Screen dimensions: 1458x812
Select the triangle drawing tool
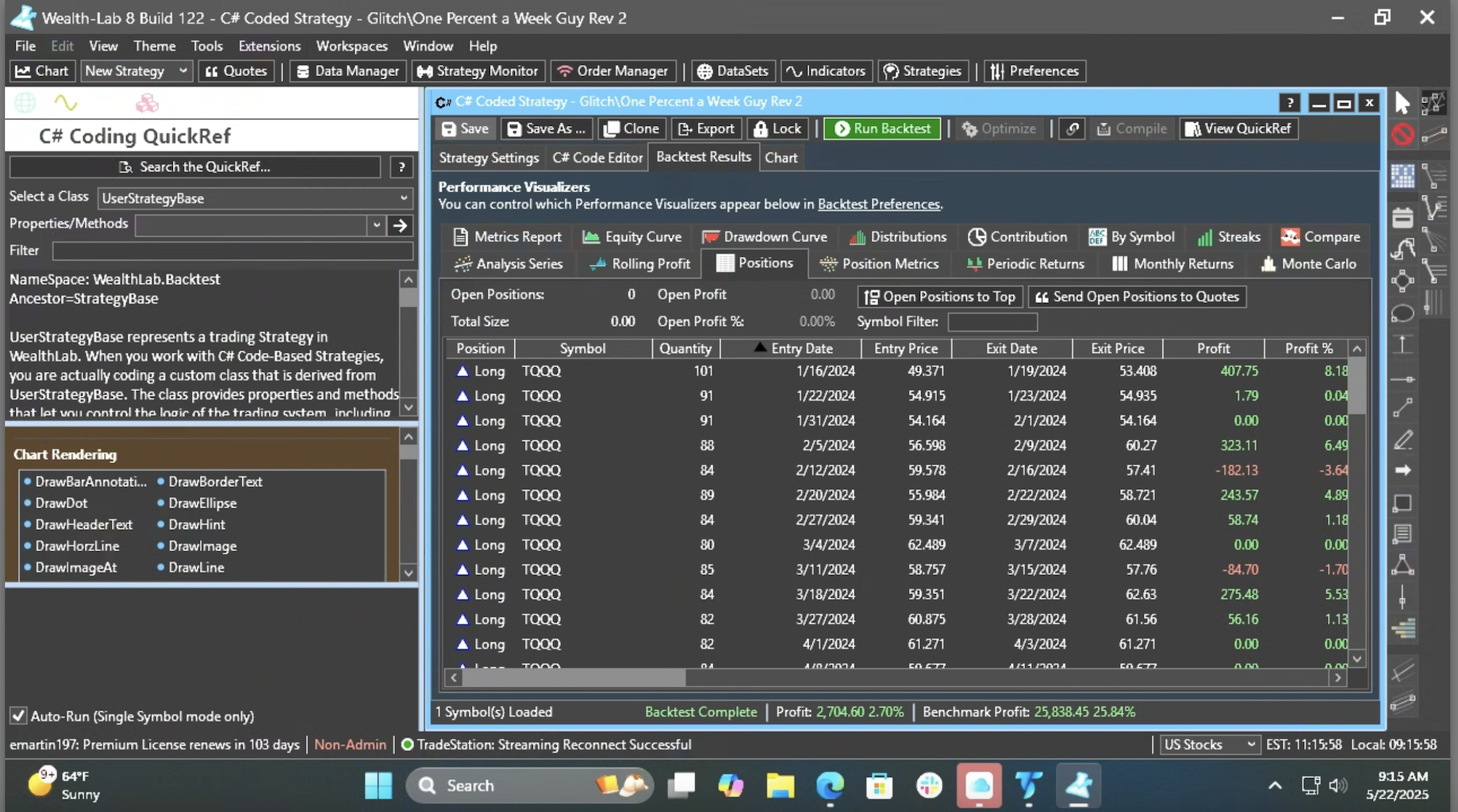[x=1402, y=565]
